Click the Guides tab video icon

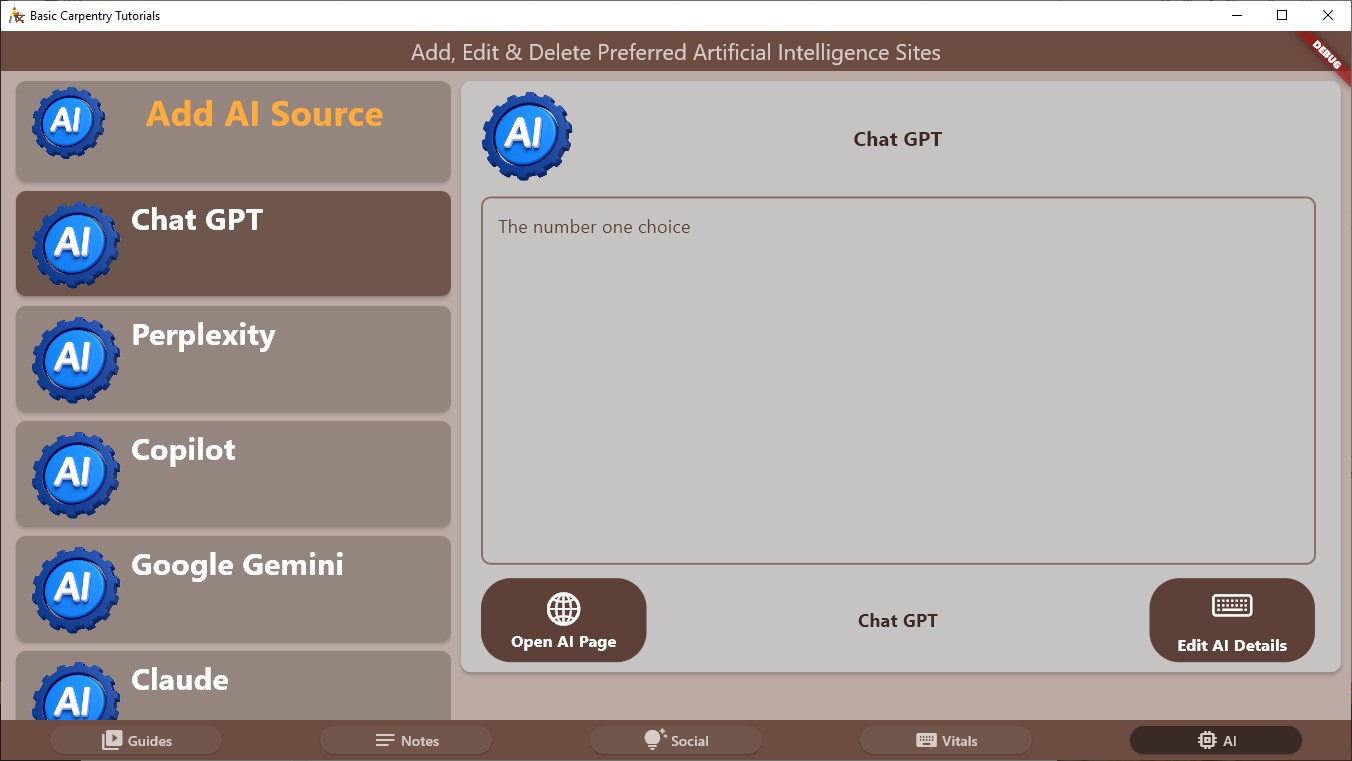click(112, 740)
